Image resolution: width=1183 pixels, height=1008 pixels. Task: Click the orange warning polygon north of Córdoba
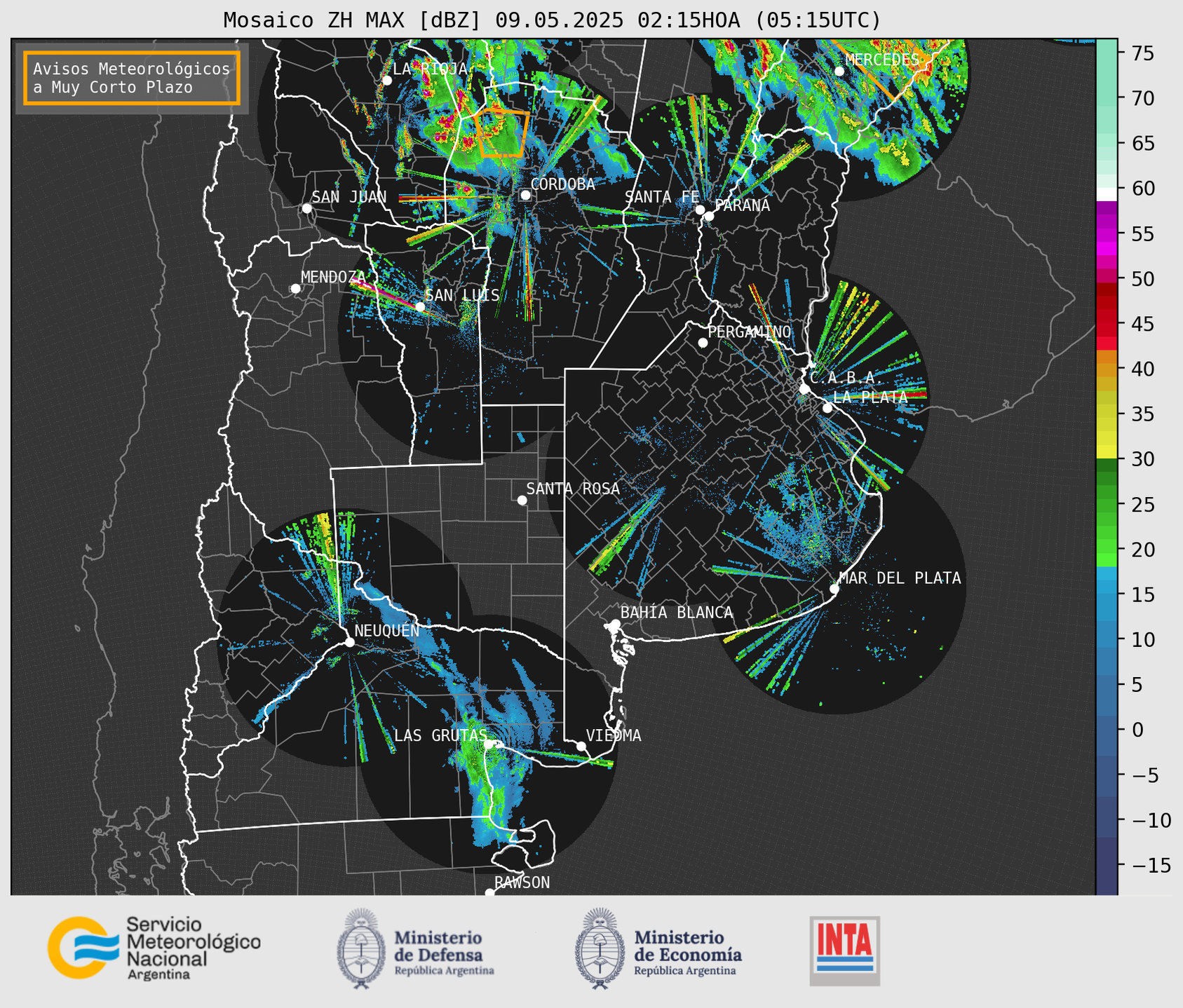pos(502,132)
